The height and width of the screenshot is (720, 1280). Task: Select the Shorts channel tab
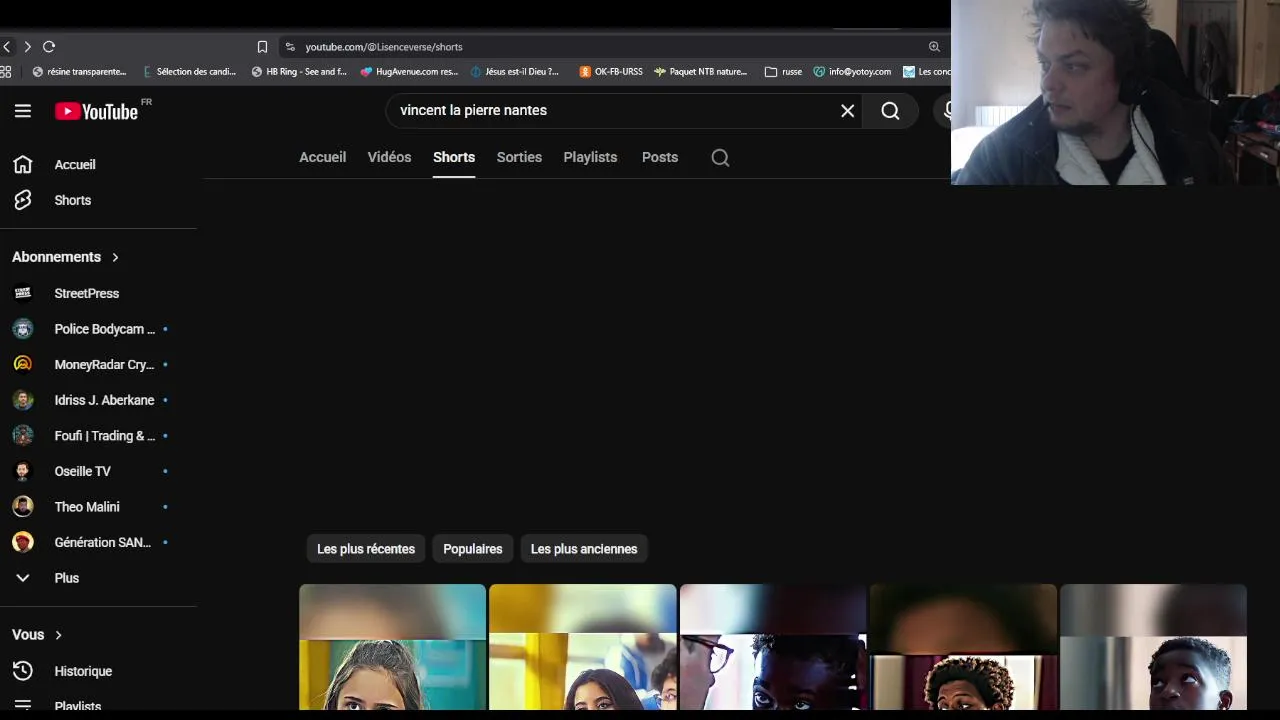[454, 157]
